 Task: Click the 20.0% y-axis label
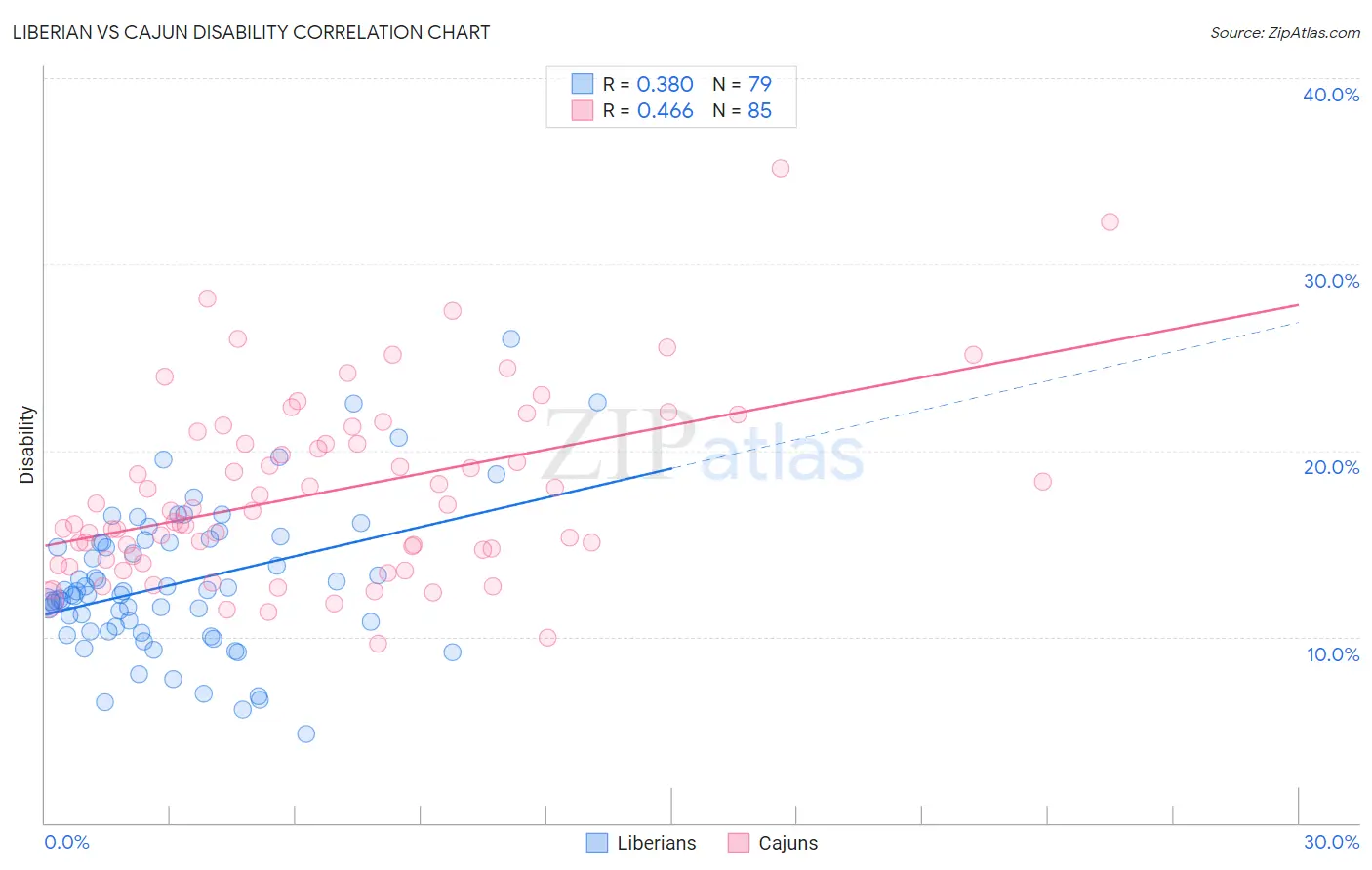click(x=1331, y=467)
